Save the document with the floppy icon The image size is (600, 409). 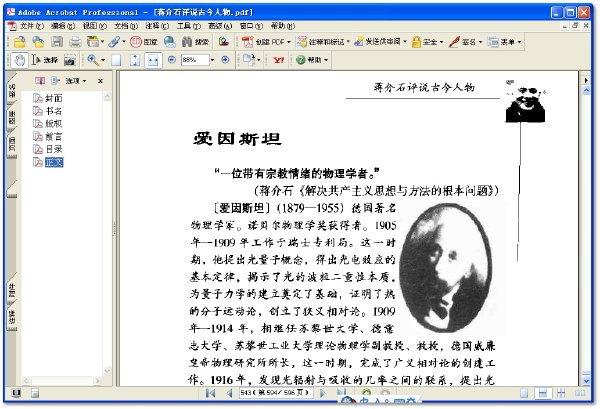click(57, 41)
